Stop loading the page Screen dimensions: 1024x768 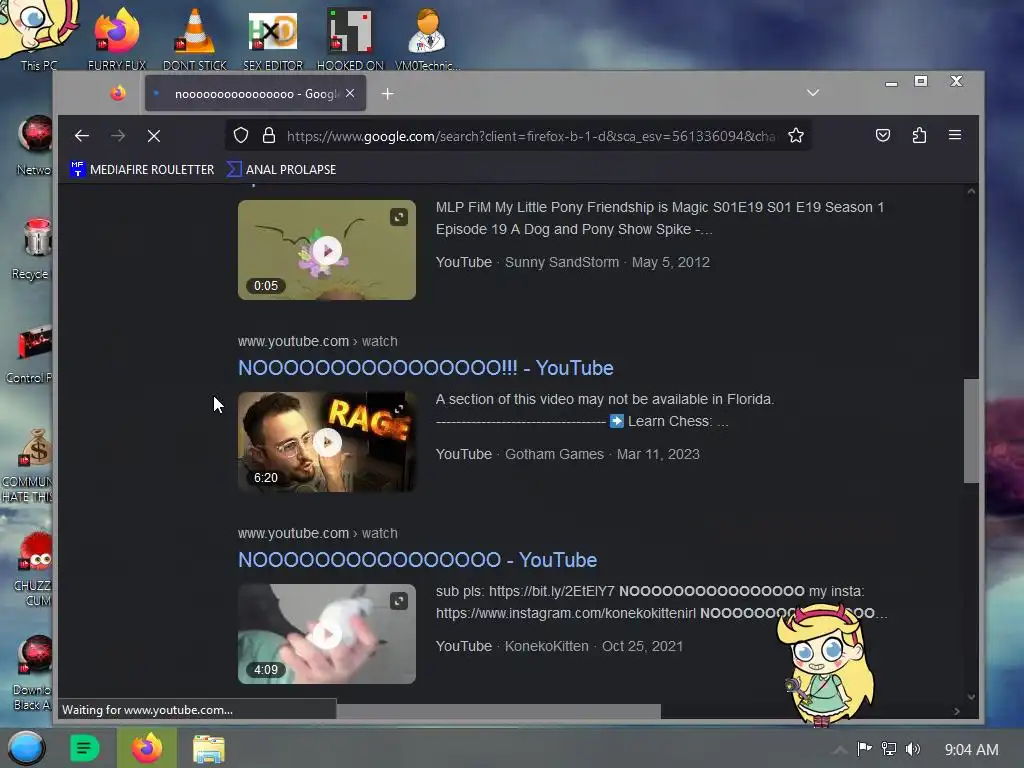[x=153, y=136]
